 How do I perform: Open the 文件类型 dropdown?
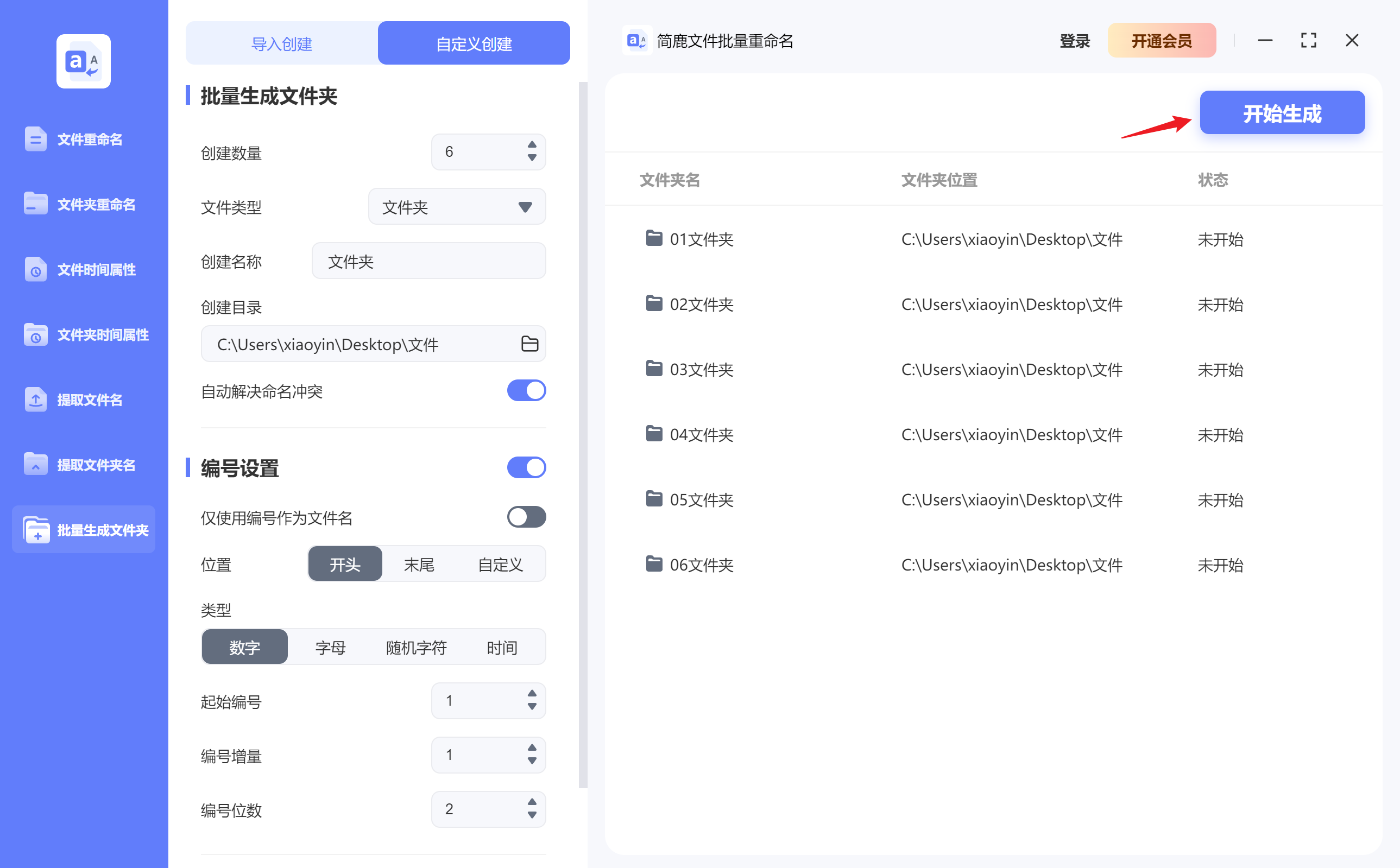tap(456, 207)
